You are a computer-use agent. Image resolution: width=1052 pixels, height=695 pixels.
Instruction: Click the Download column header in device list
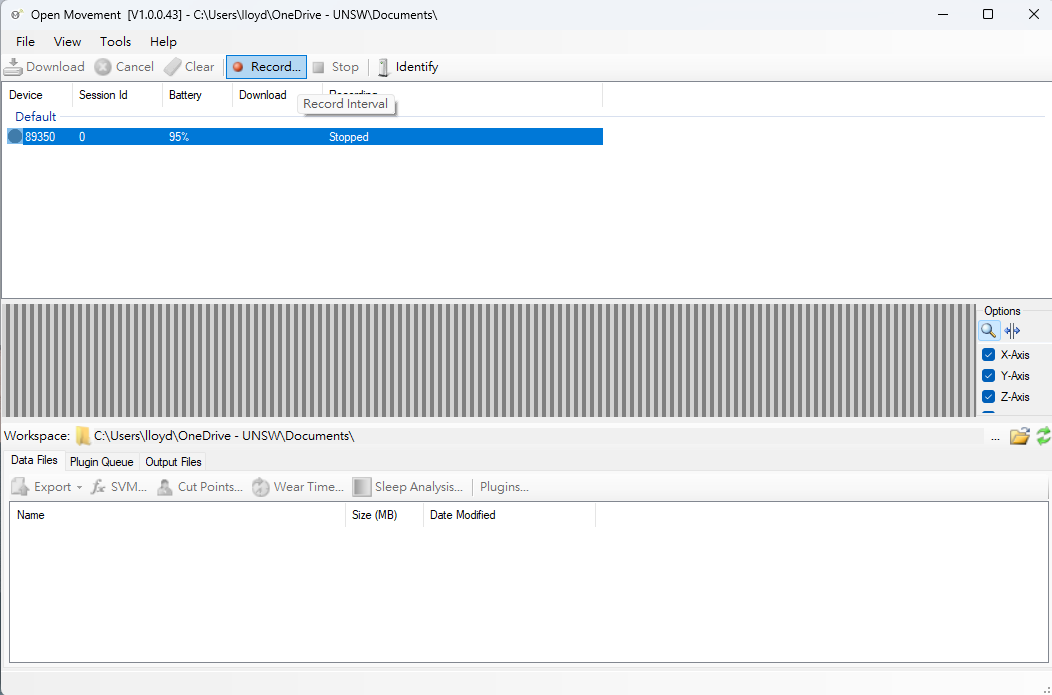point(263,95)
